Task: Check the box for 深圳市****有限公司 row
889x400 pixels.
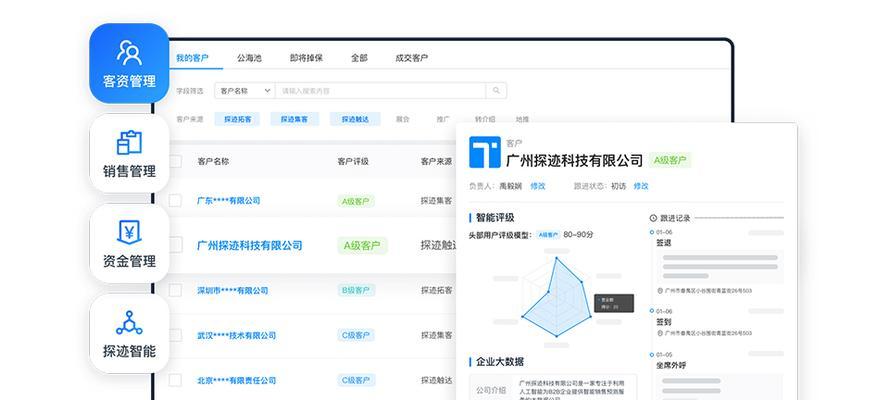Action: click(175, 291)
